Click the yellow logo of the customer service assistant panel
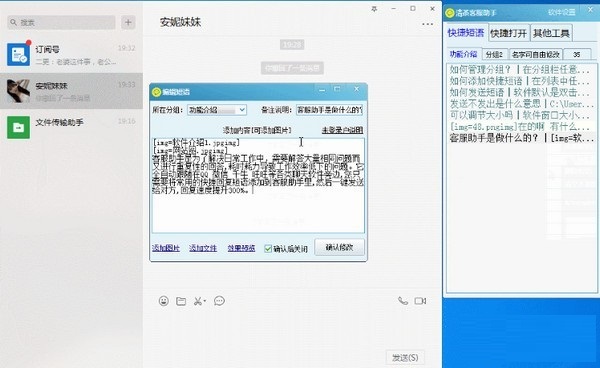The width and height of the screenshot is (600, 368). coord(450,13)
